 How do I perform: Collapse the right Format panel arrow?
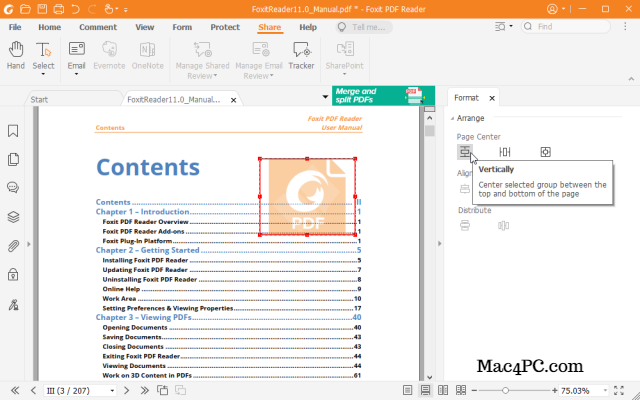point(440,244)
